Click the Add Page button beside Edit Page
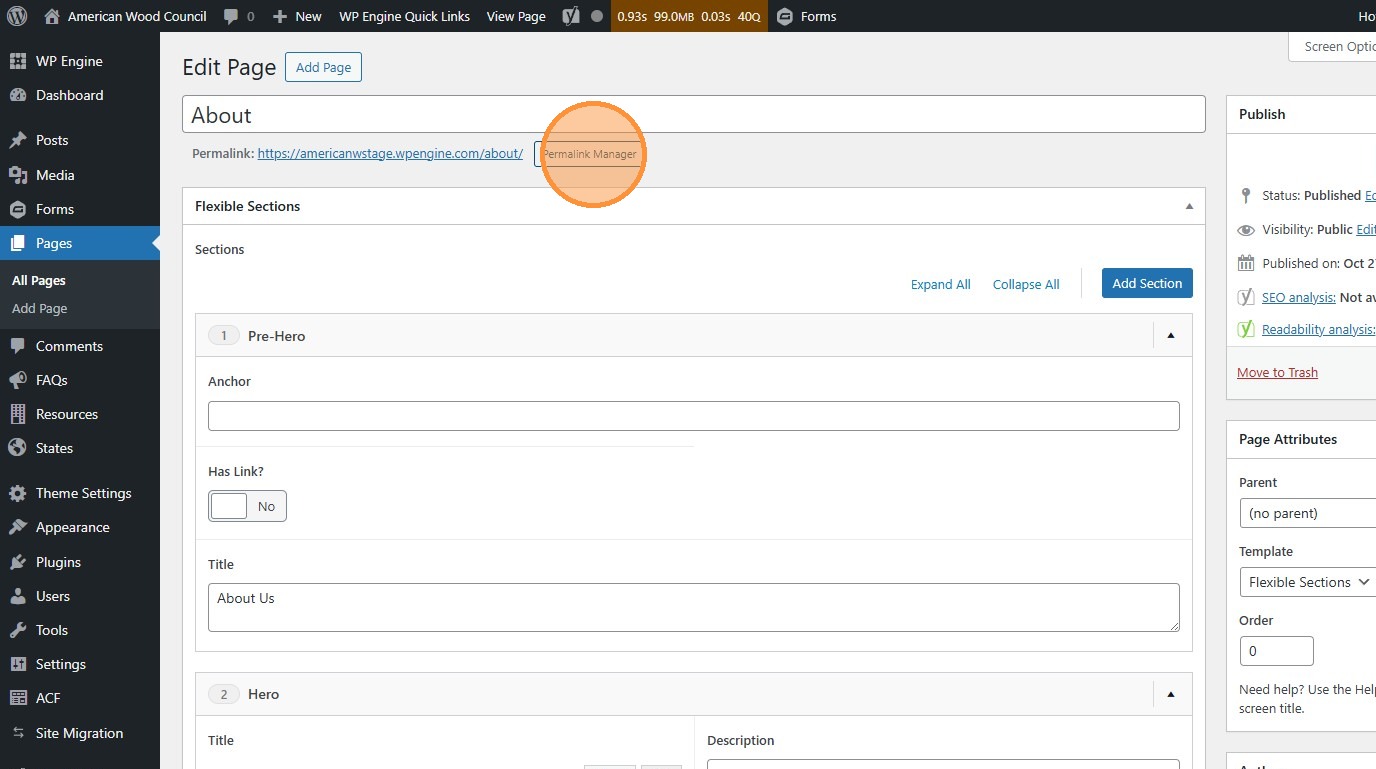 point(324,67)
